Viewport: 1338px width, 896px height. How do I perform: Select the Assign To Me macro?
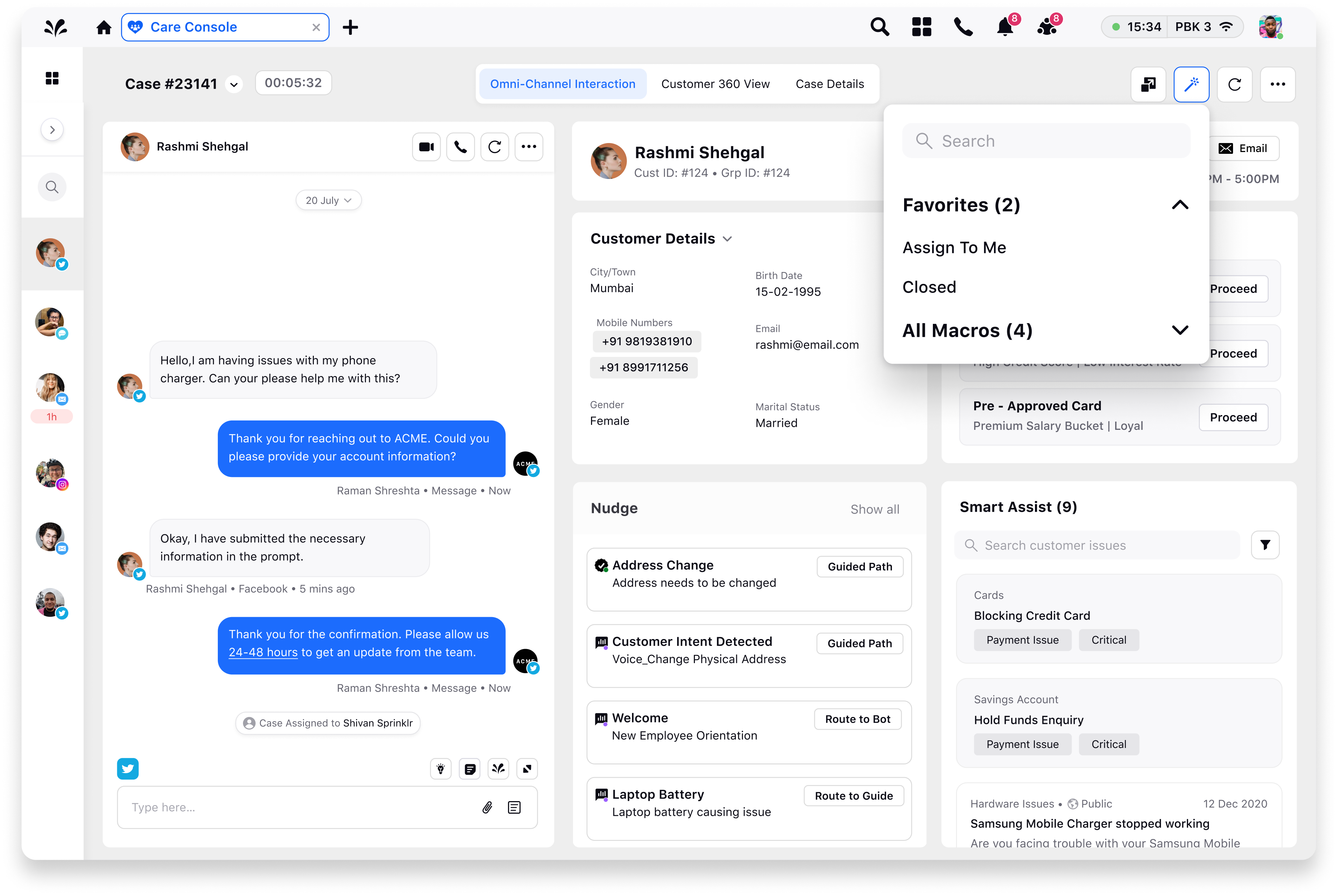[x=954, y=247]
